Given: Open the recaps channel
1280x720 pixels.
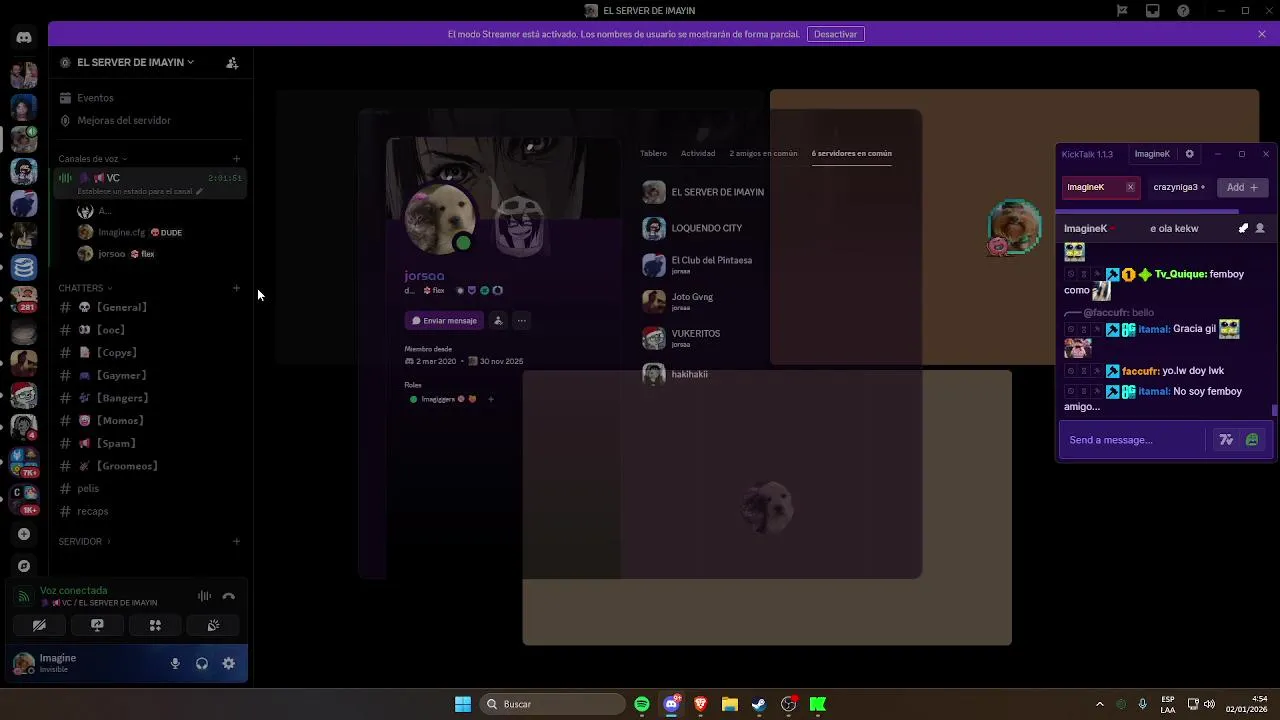Looking at the screenshot, I should (x=150, y=511).
